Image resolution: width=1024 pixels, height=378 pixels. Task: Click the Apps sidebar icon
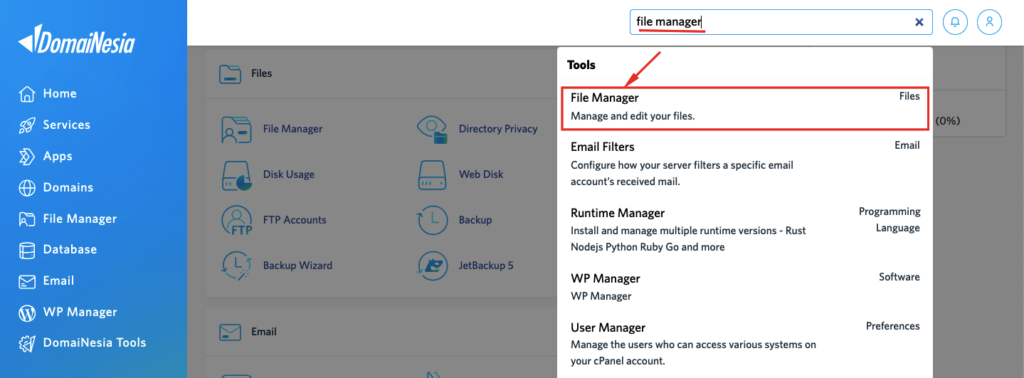pos(27,157)
